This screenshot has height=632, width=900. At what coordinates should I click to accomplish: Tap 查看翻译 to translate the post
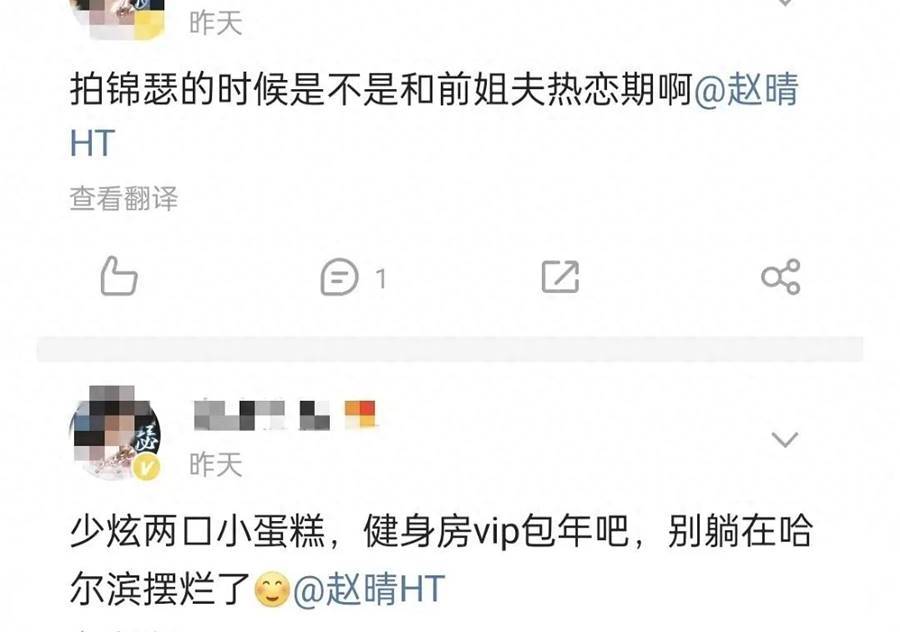pyautogui.click(x=124, y=198)
